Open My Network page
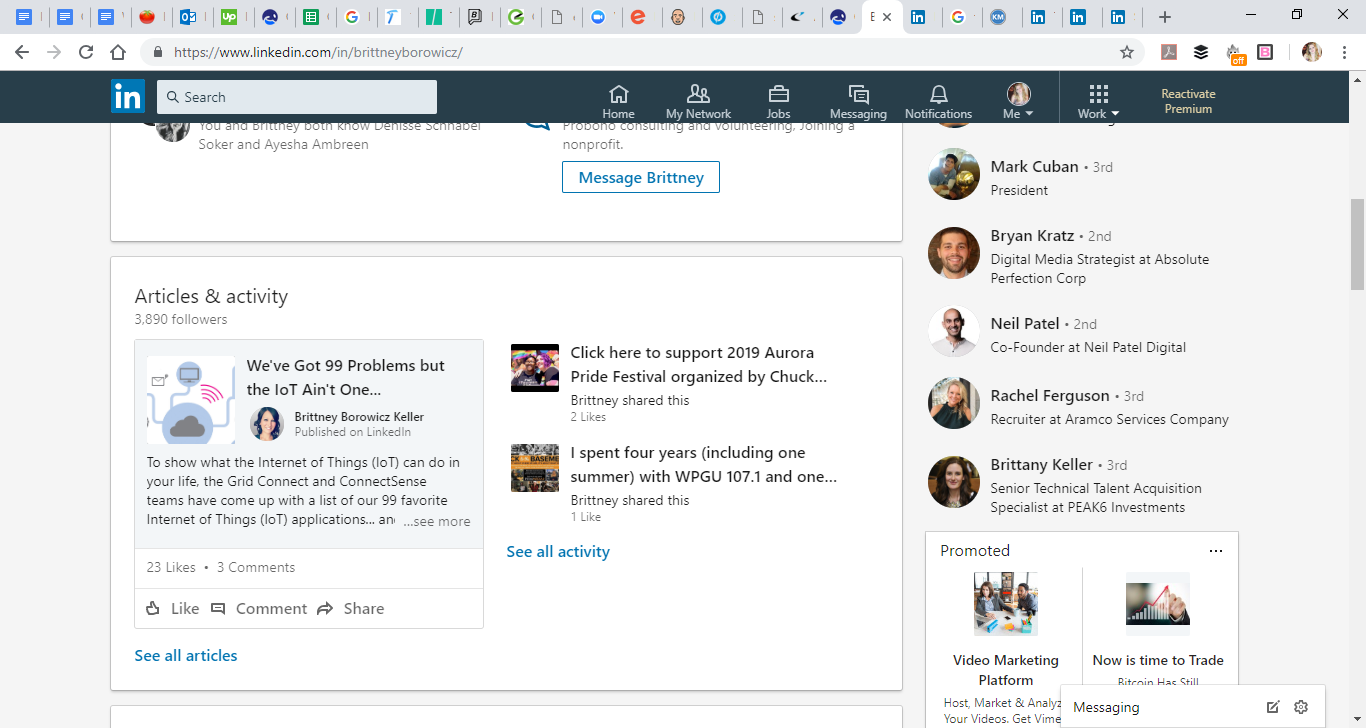 click(698, 101)
